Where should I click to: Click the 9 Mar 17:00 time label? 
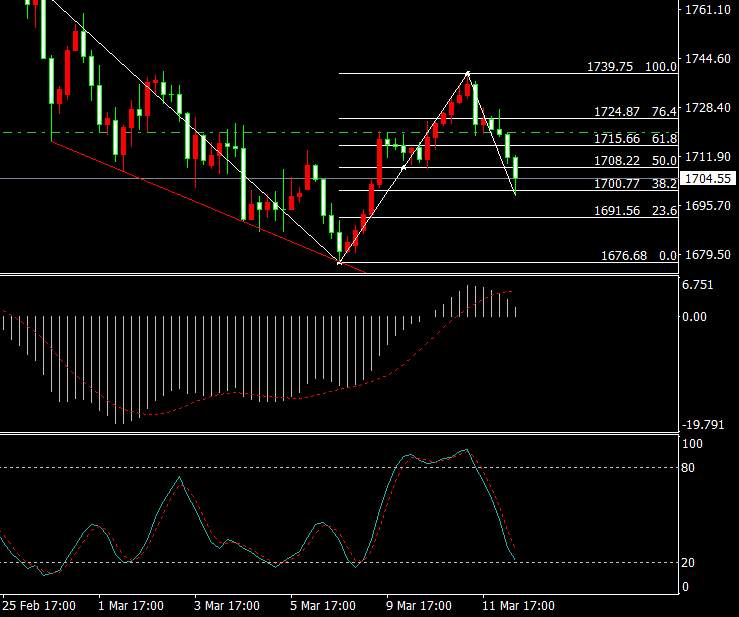point(419,605)
